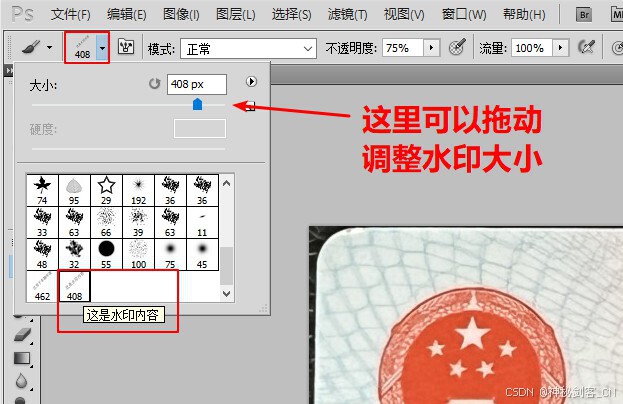Collapse the brush preset picker arrow
Screen dimensions: 623x404
click(x=102, y=48)
